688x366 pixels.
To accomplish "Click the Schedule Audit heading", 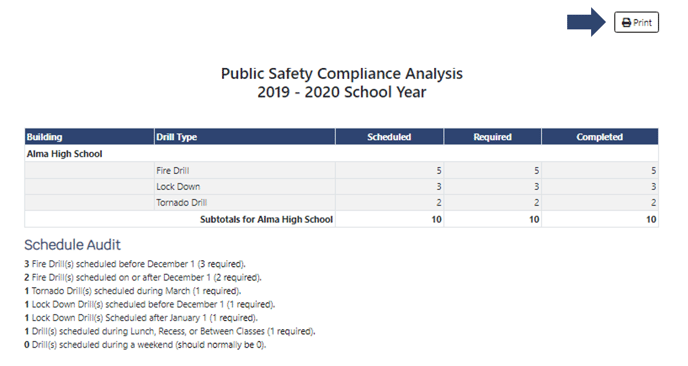I will [x=72, y=244].
